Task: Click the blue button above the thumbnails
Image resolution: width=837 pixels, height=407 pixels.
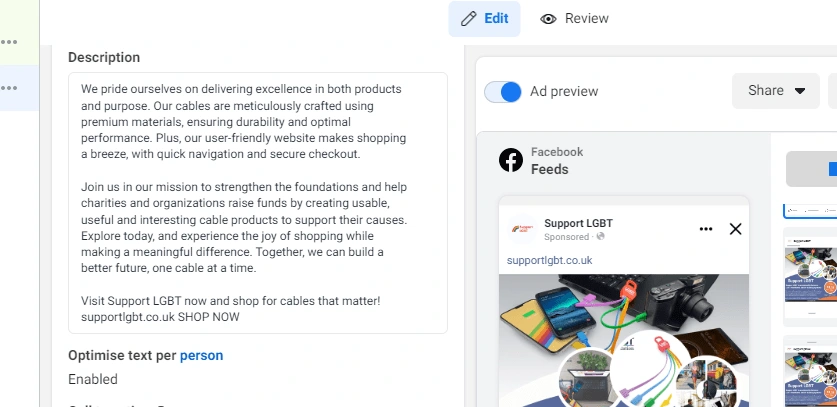Action: (811, 169)
